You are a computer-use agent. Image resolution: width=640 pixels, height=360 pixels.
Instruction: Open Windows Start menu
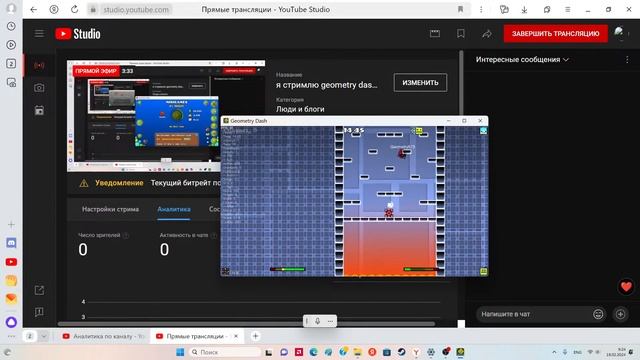(180, 352)
